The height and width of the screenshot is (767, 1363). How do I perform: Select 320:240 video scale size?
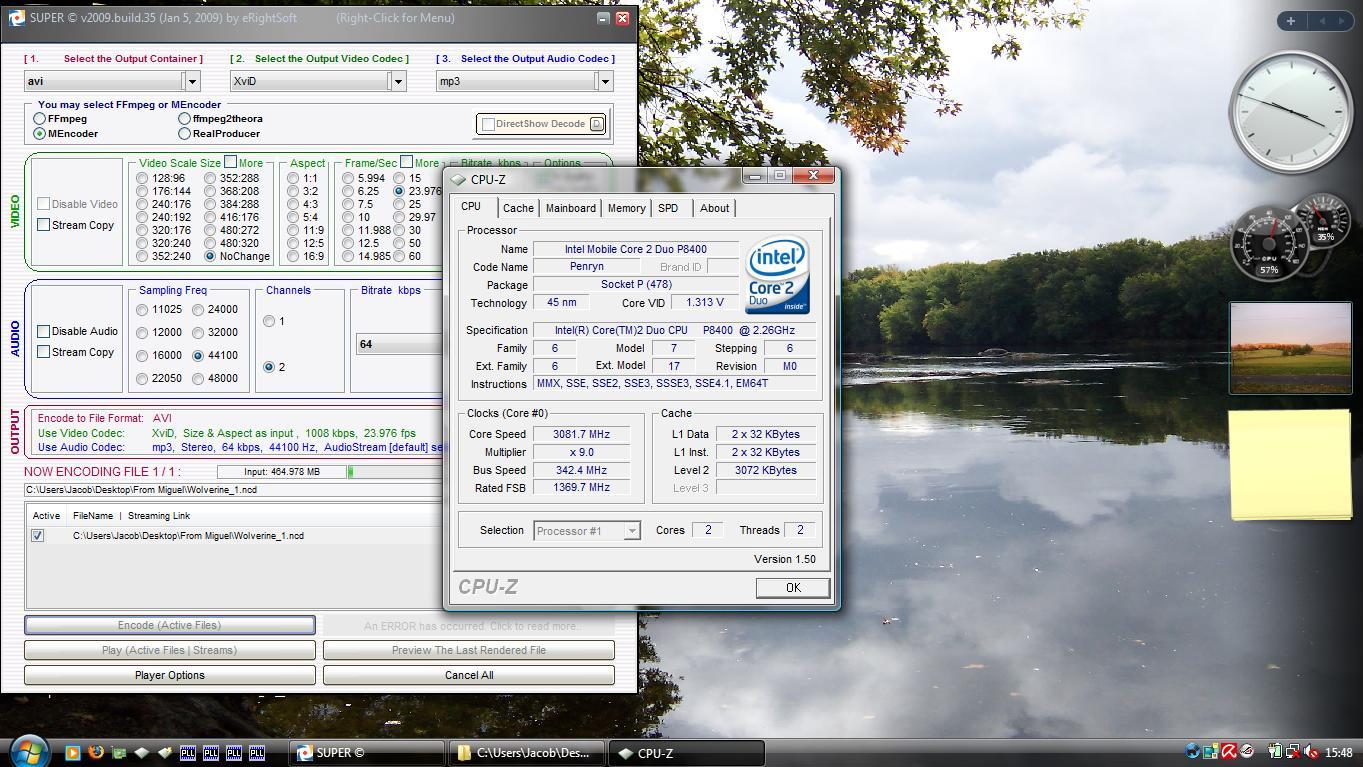click(142, 243)
